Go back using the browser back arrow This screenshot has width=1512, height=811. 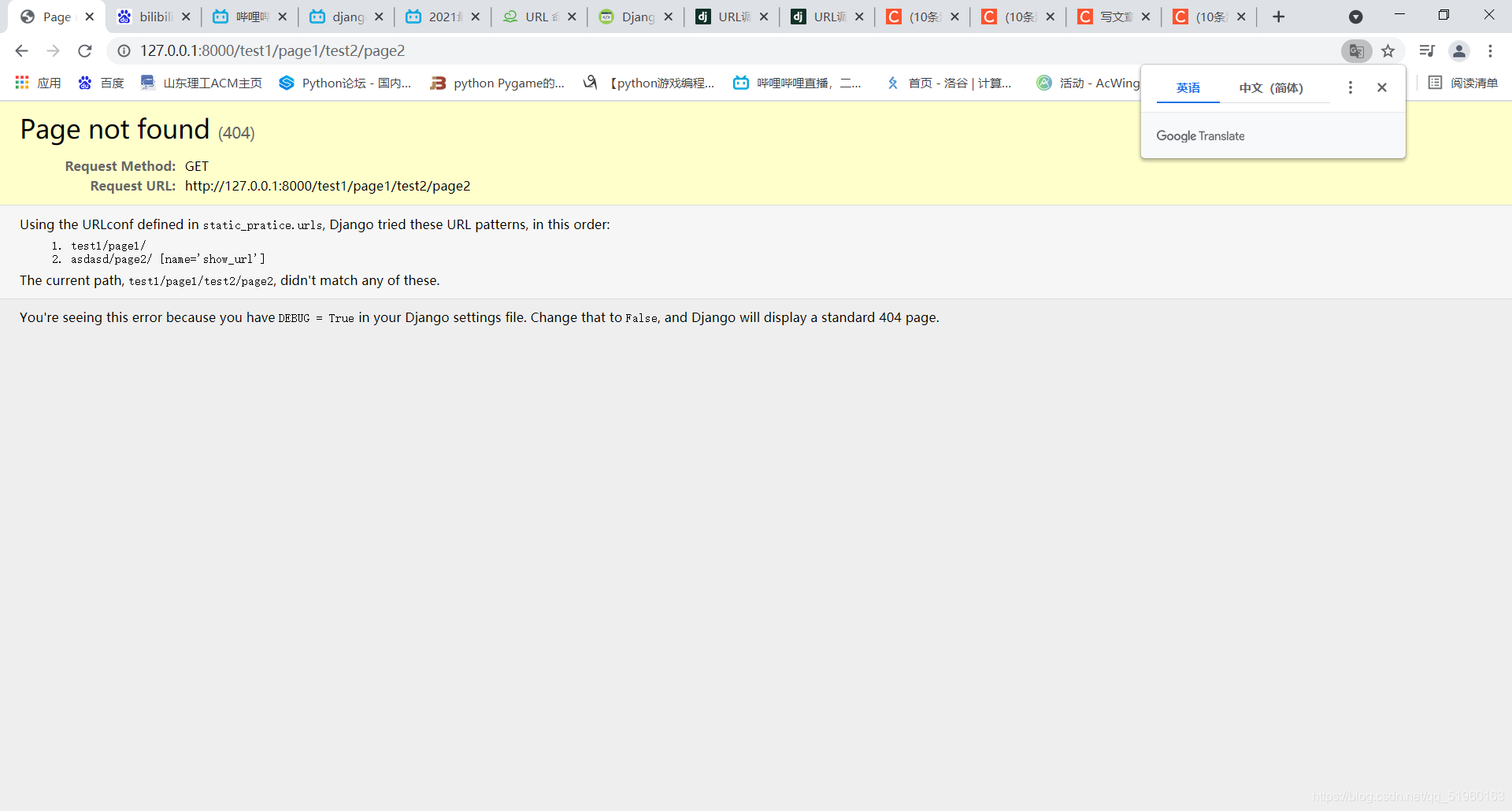tap(21, 51)
